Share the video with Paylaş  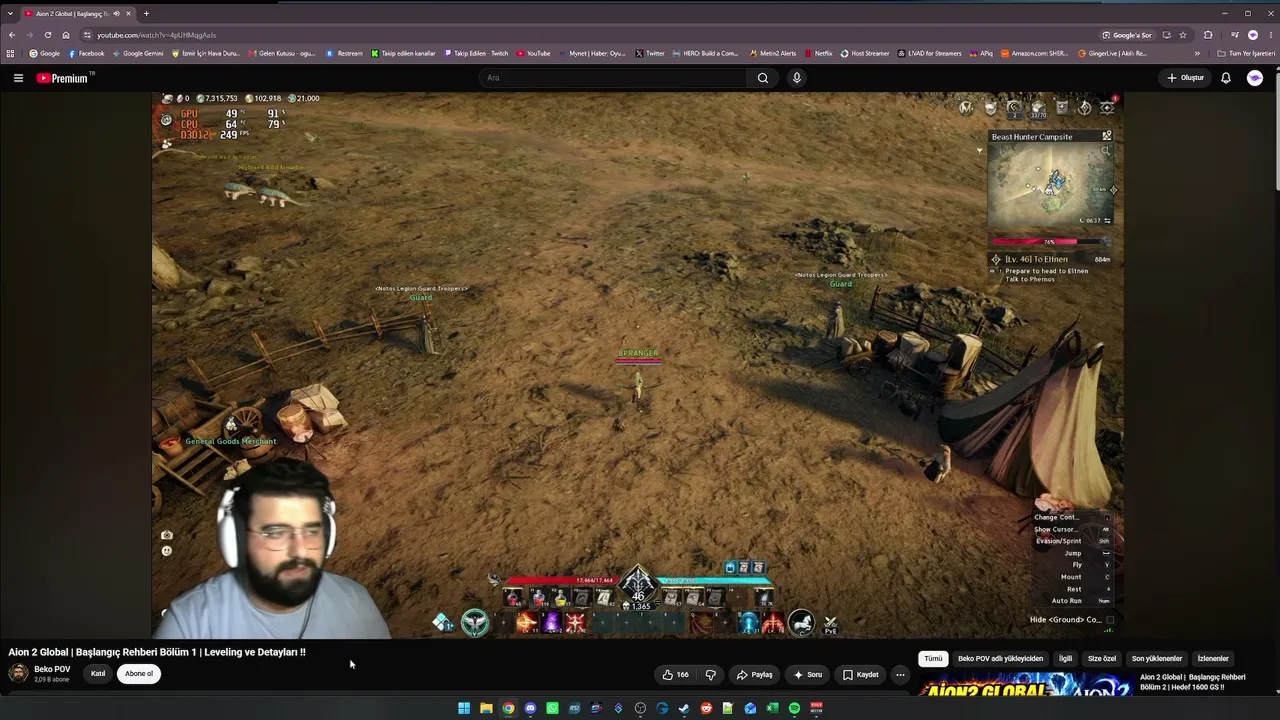[755, 674]
